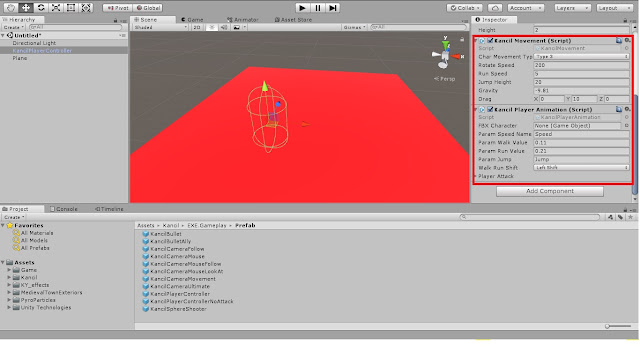The height and width of the screenshot is (360, 640).
Task: Toggle Pivot/Center handle position
Action: pyautogui.click(x=117, y=8)
